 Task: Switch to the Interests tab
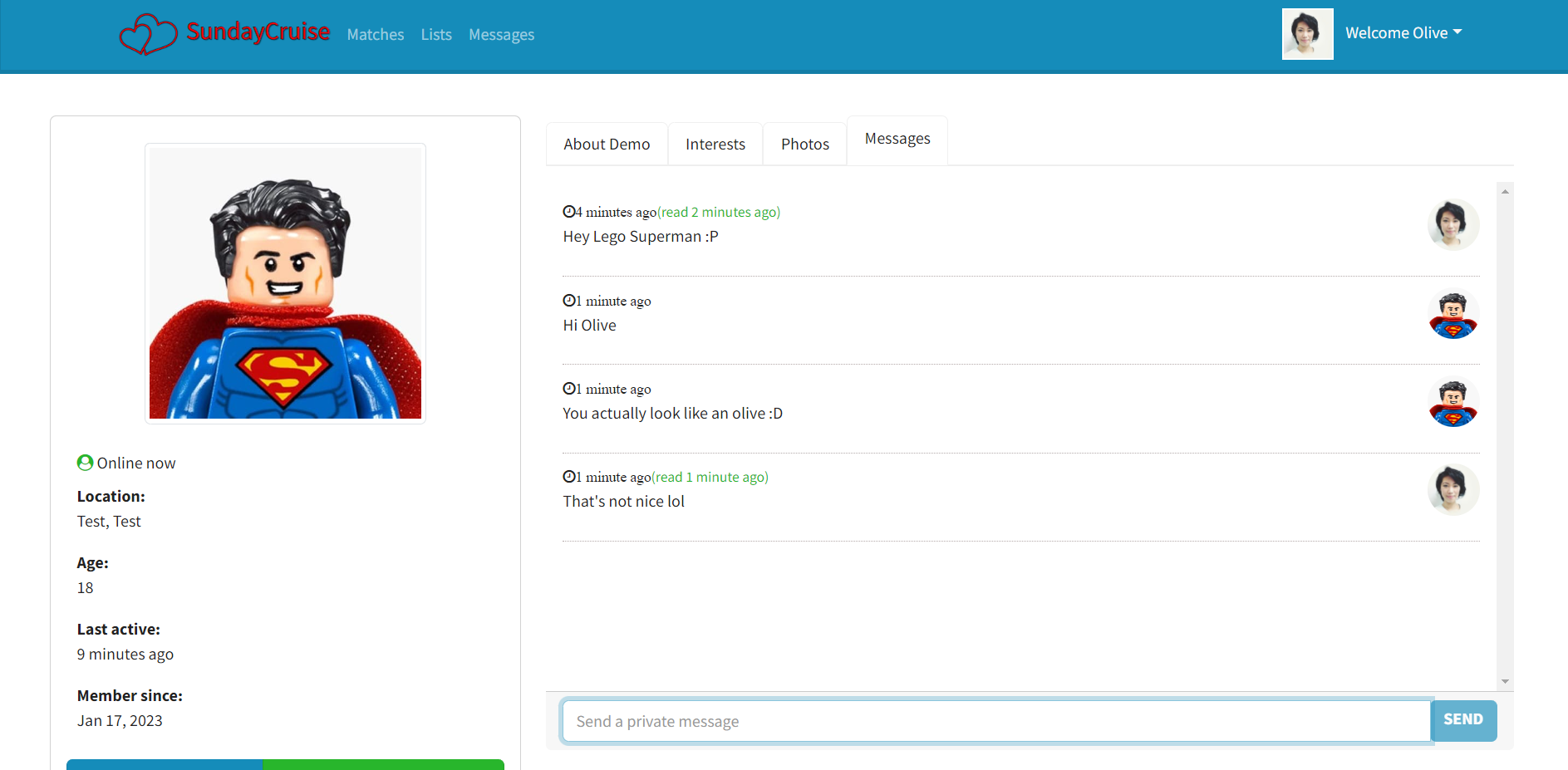[x=715, y=143]
